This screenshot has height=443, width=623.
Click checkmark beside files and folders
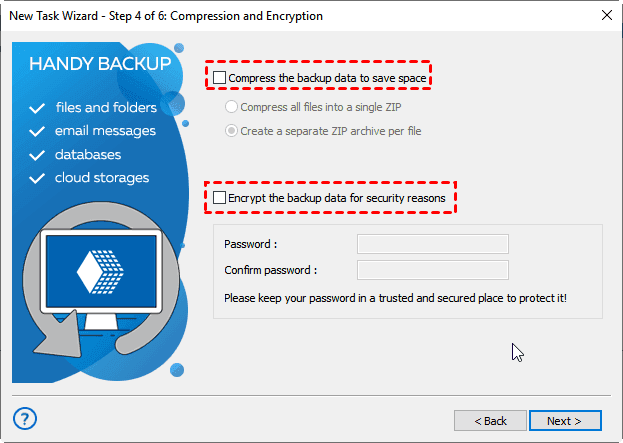pyautogui.click(x=38, y=107)
